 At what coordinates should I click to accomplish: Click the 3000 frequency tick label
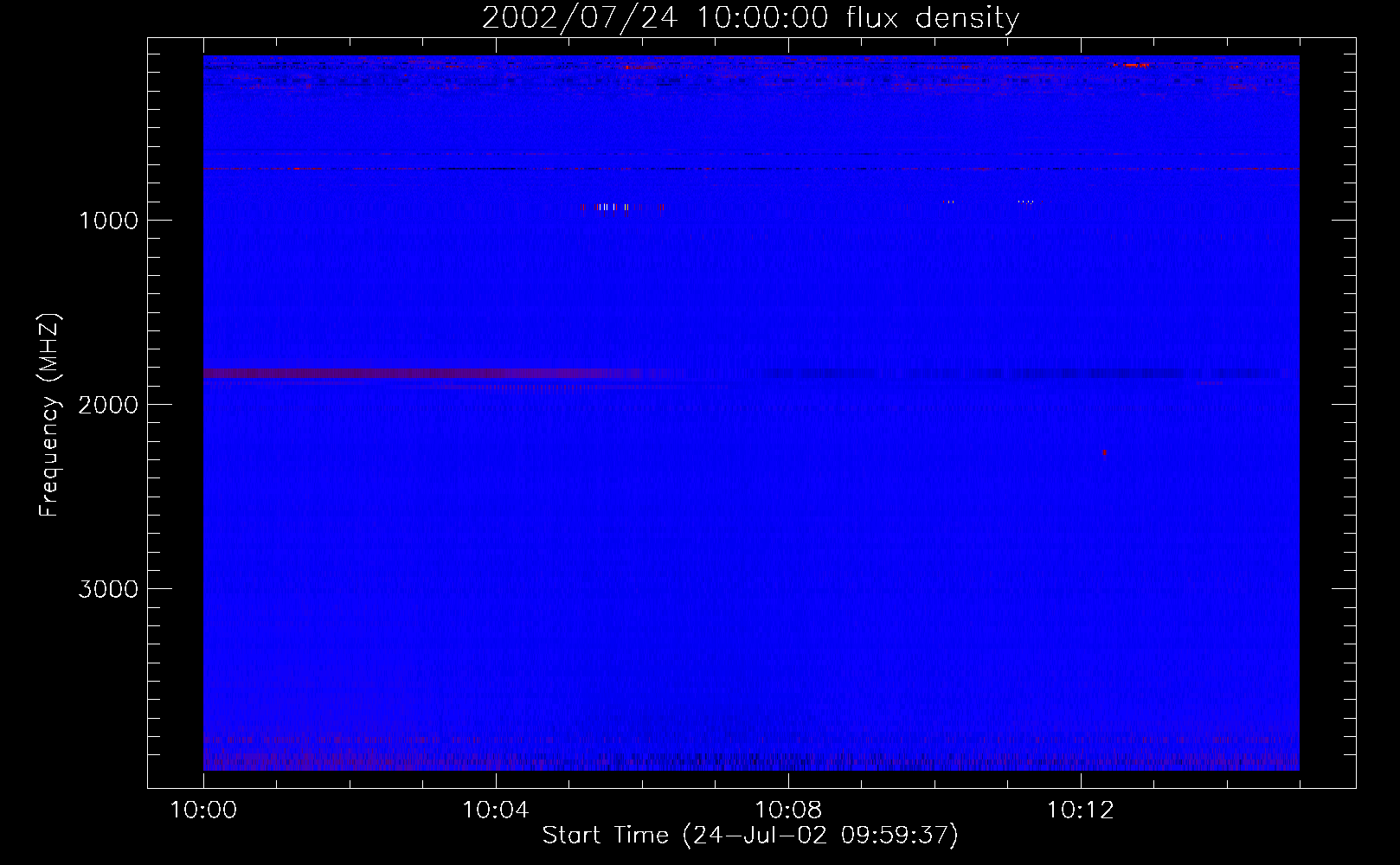pos(108,589)
